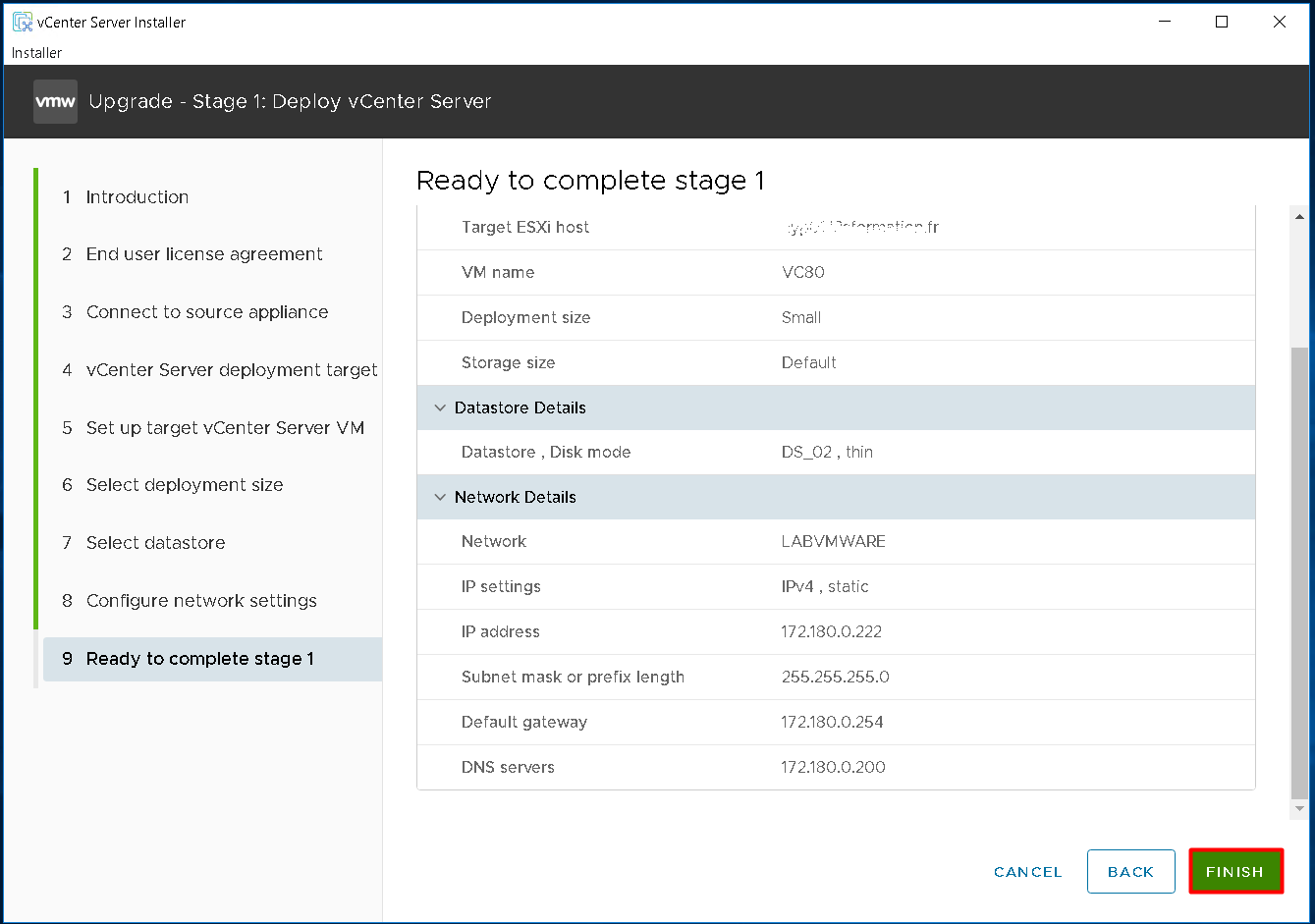Viewport: 1315px width, 924px height.
Task: Click the scrollbar up arrow
Action: coord(1300,217)
